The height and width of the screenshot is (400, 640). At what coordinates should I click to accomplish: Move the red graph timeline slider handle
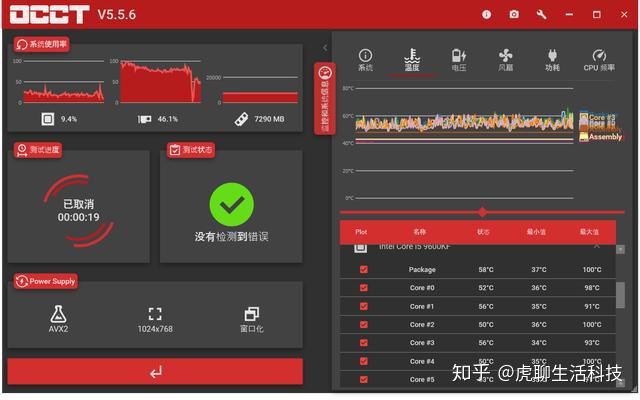[x=482, y=212]
